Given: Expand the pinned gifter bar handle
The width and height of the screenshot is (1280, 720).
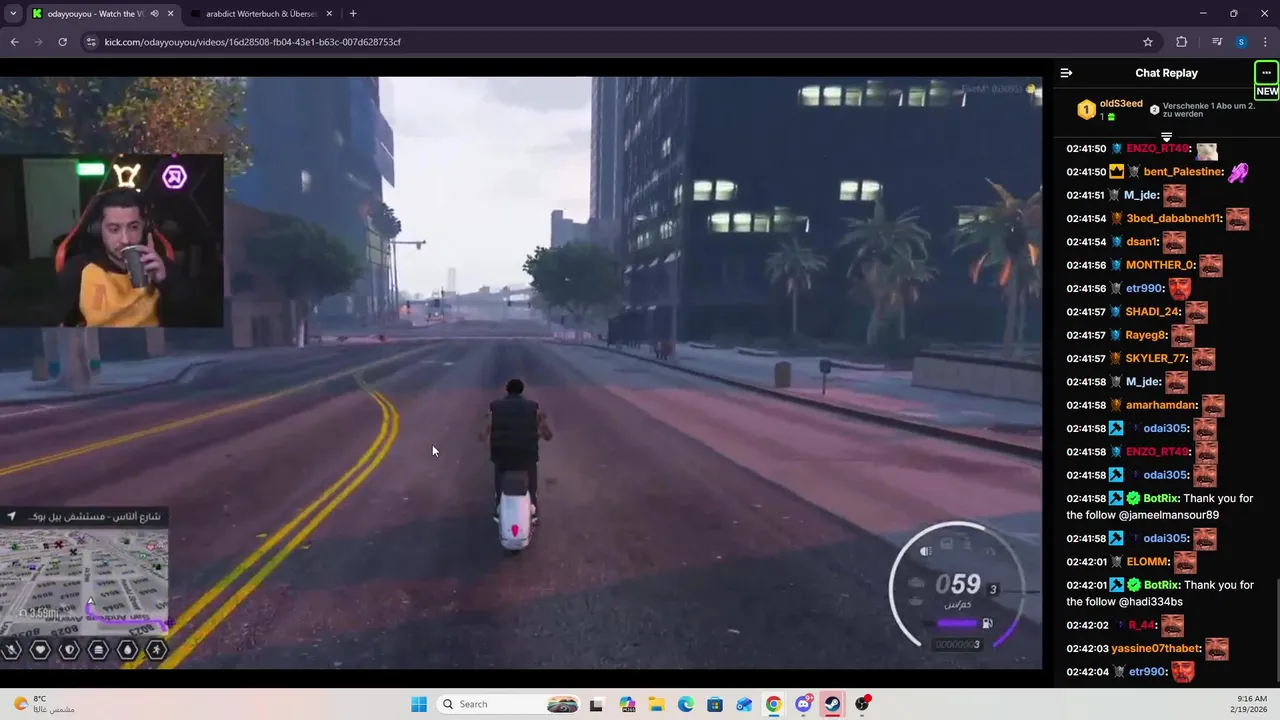Looking at the screenshot, I should tap(1166, 136).
